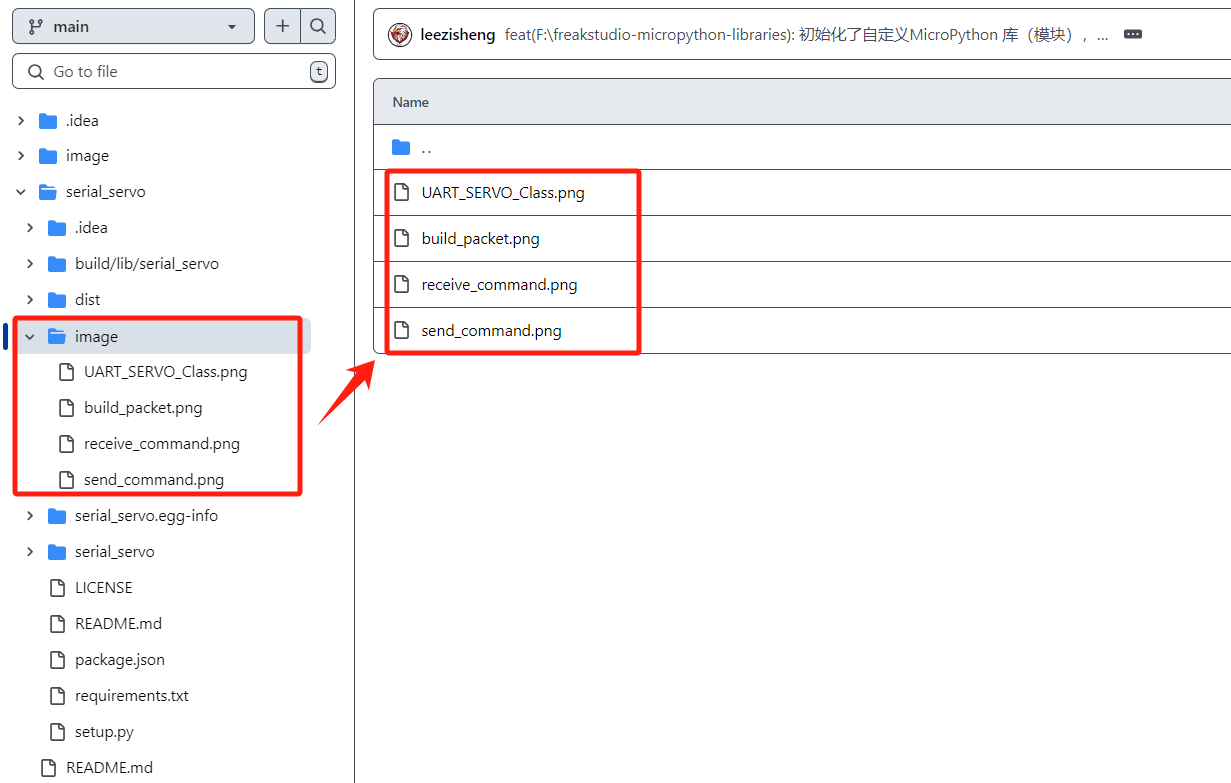The width and height of the screenshot is (1231, 783).
Task: Select the highlighted image folder in tree
Action: (96, 337)
